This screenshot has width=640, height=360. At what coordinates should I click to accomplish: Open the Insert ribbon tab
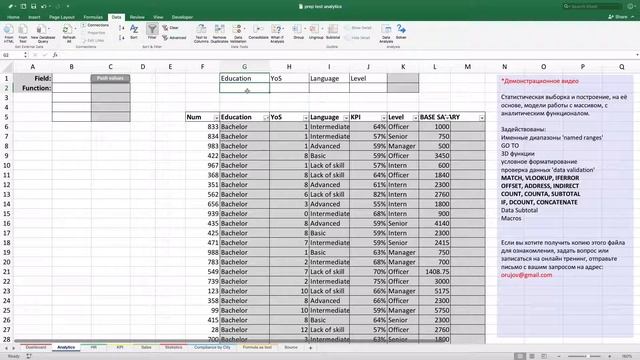[x=34, y=17]
